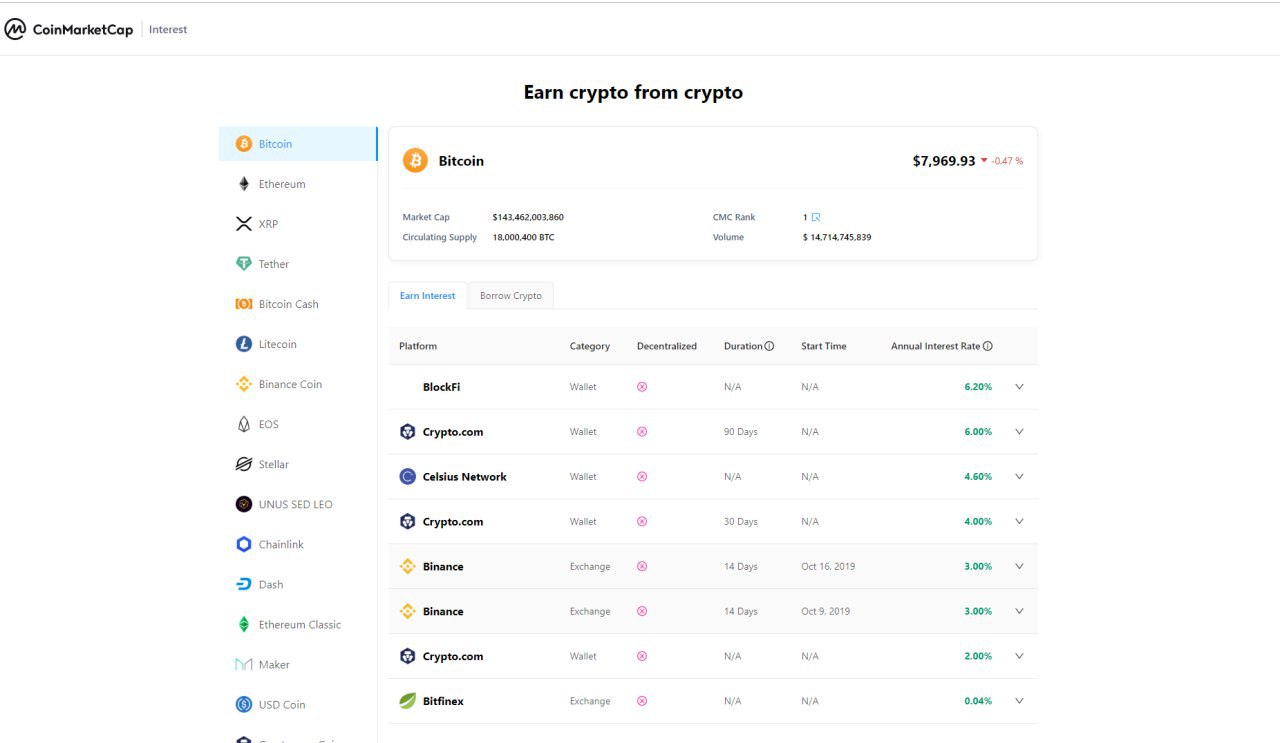
Task: Expand the Crypto.com 30 Days row
Action: point(1019,521)
